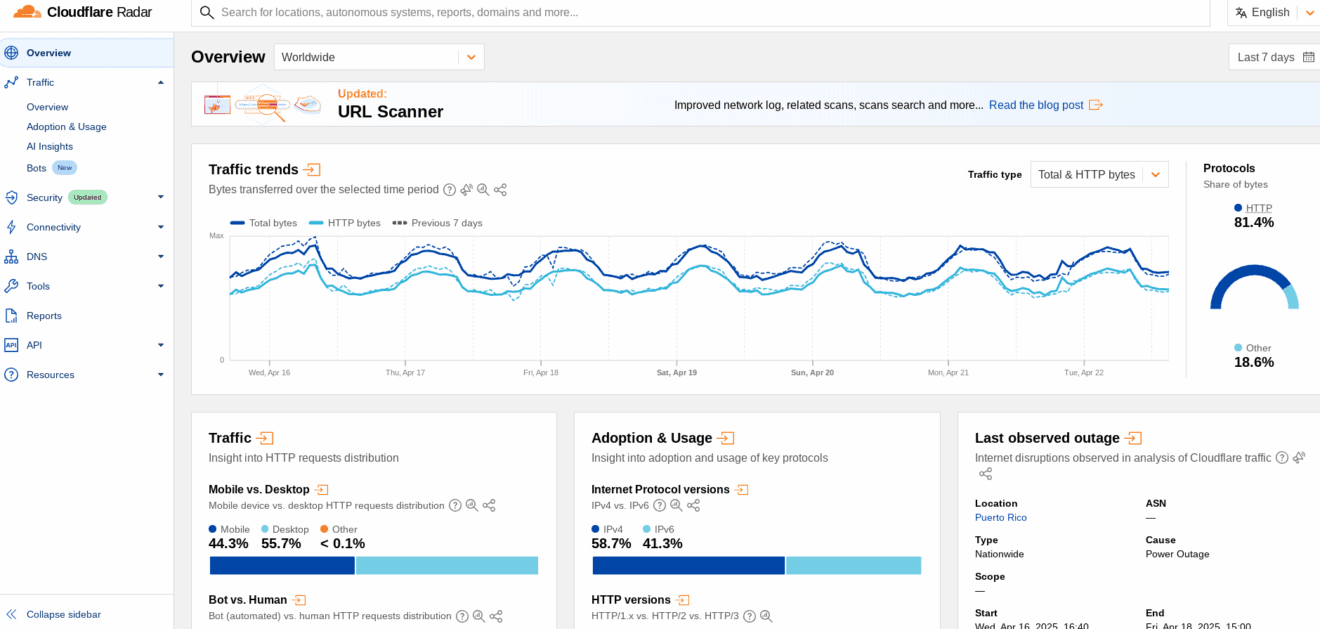This screenshot has height=629, width=1320.
Task: Open the Worldwide location dropdown
Action: point(379,57)
